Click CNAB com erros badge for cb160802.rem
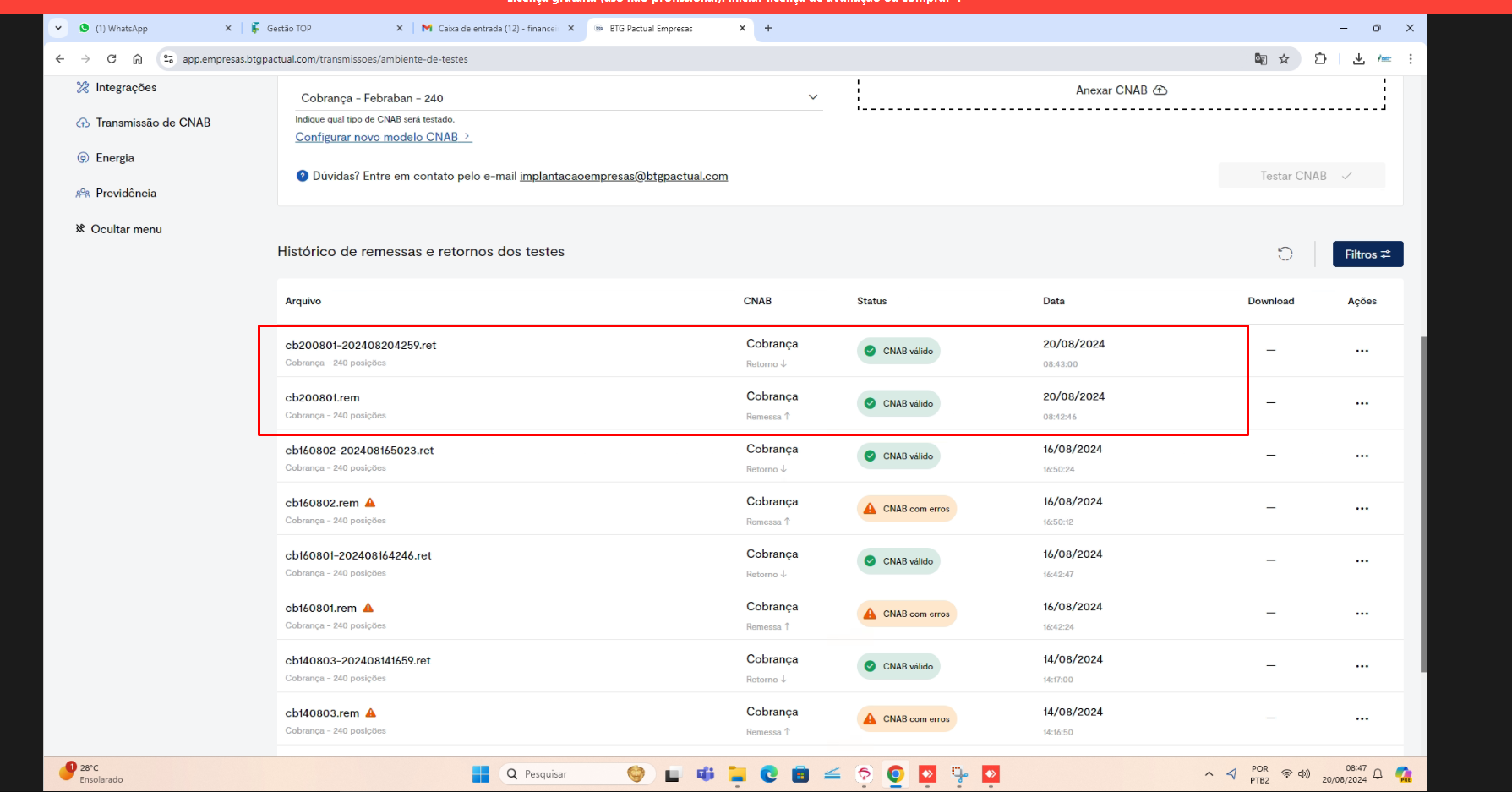This screenshot has height=792, width=1512. click(907, 509)
